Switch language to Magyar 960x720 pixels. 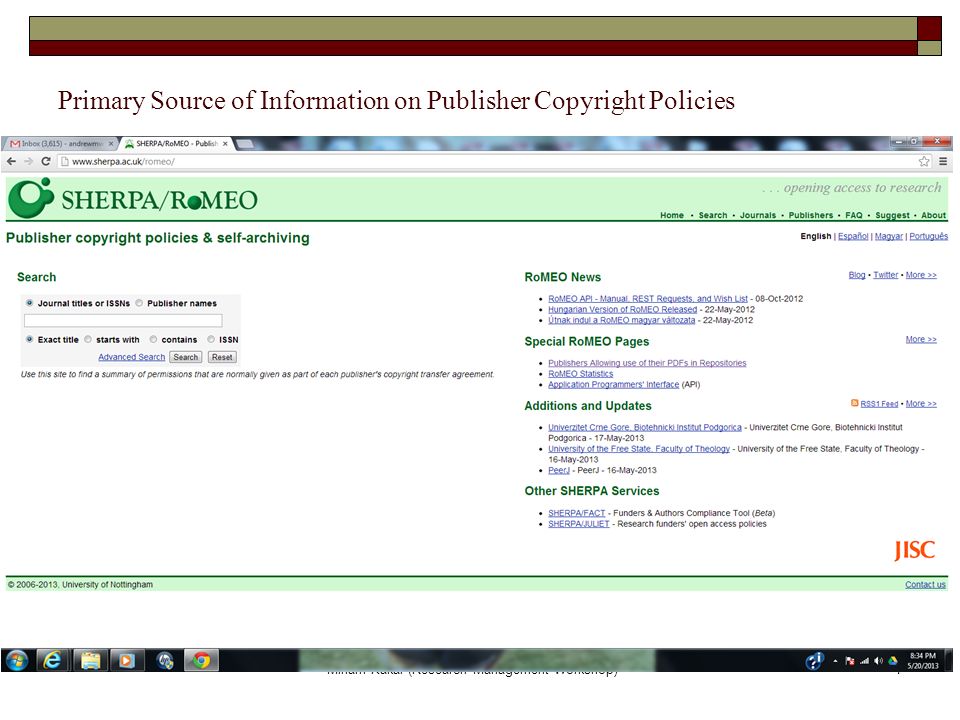coord(888,236)
